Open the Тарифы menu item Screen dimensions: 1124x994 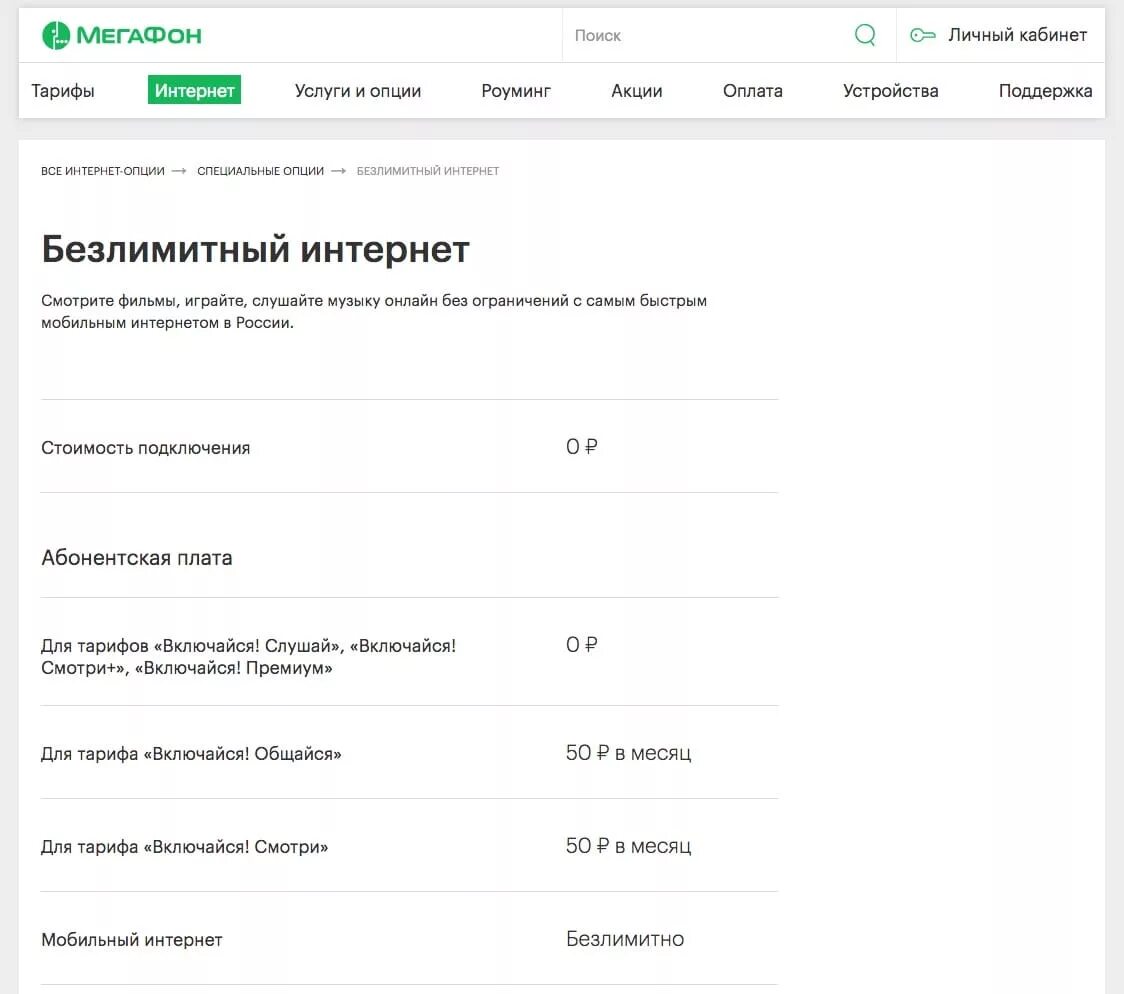point(63,90)
